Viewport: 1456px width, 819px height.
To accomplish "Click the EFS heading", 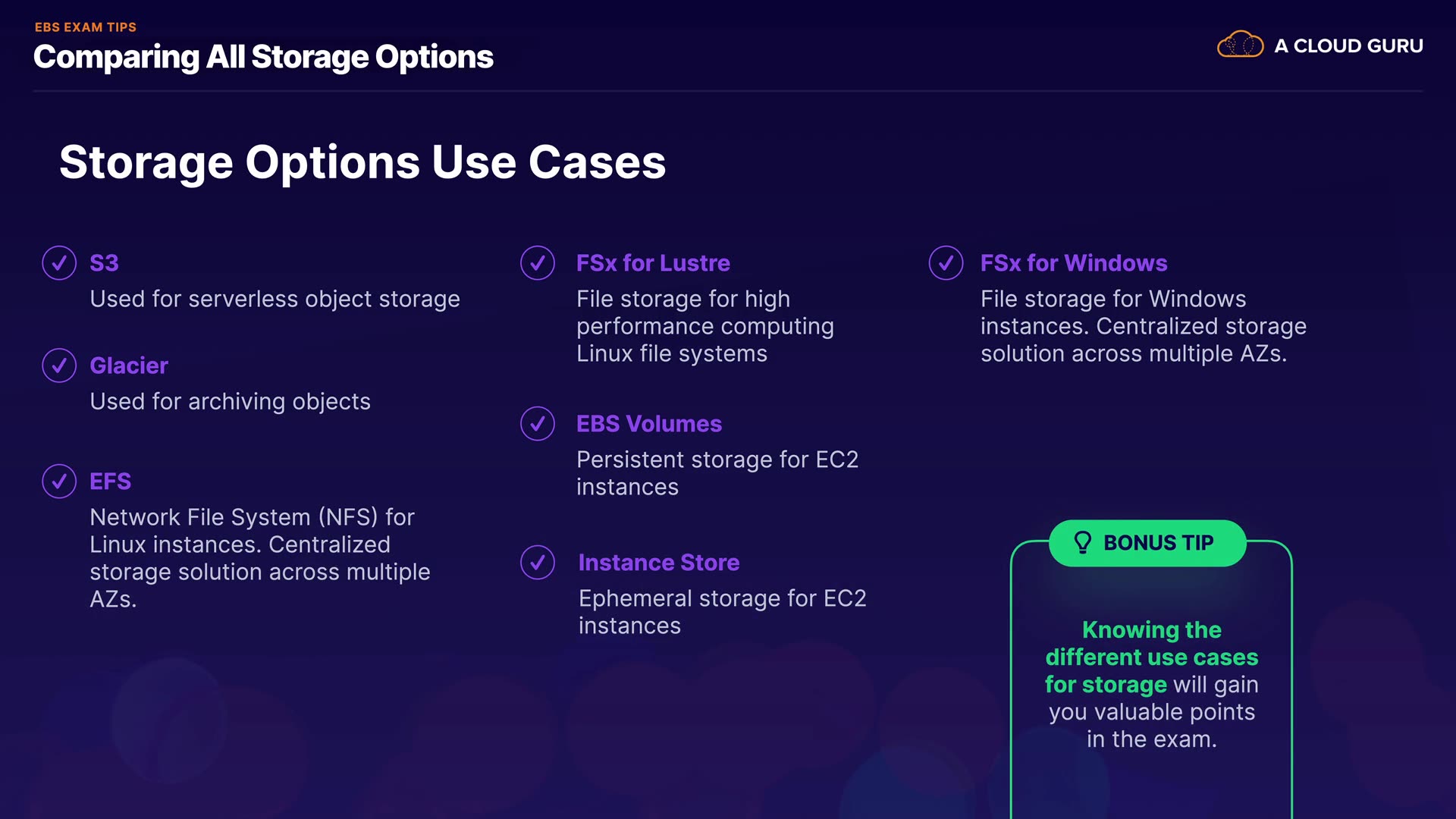I will coord(110,482).
